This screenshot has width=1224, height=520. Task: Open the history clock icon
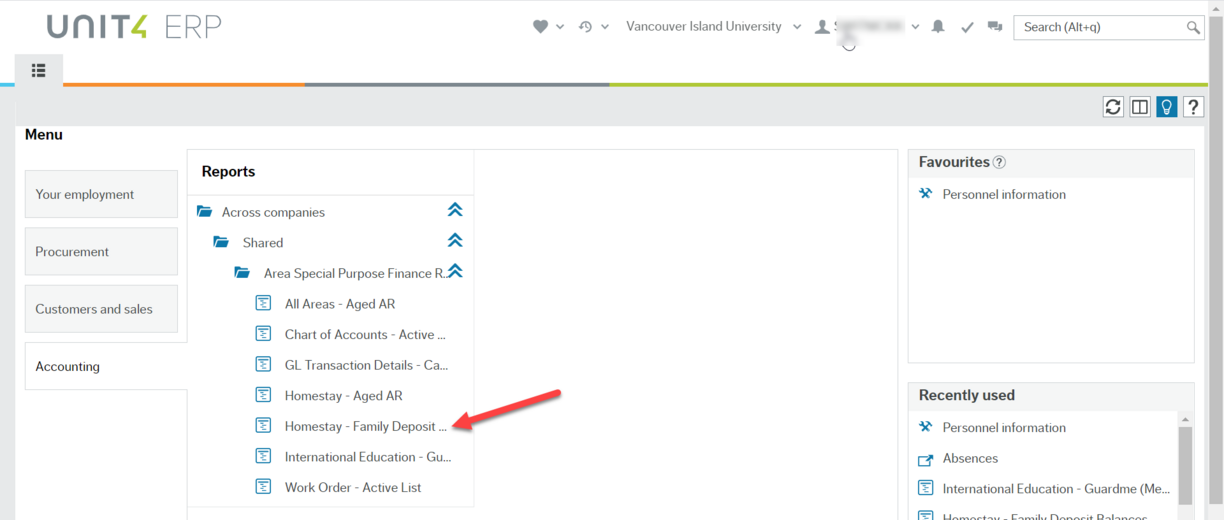(586, 27)
